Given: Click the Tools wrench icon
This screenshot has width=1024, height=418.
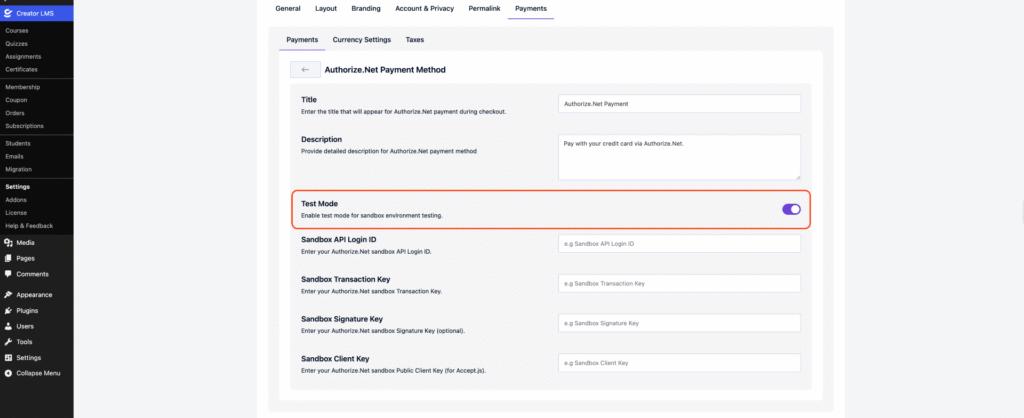Looking at the screenshot, I should (x=8, y=342).
